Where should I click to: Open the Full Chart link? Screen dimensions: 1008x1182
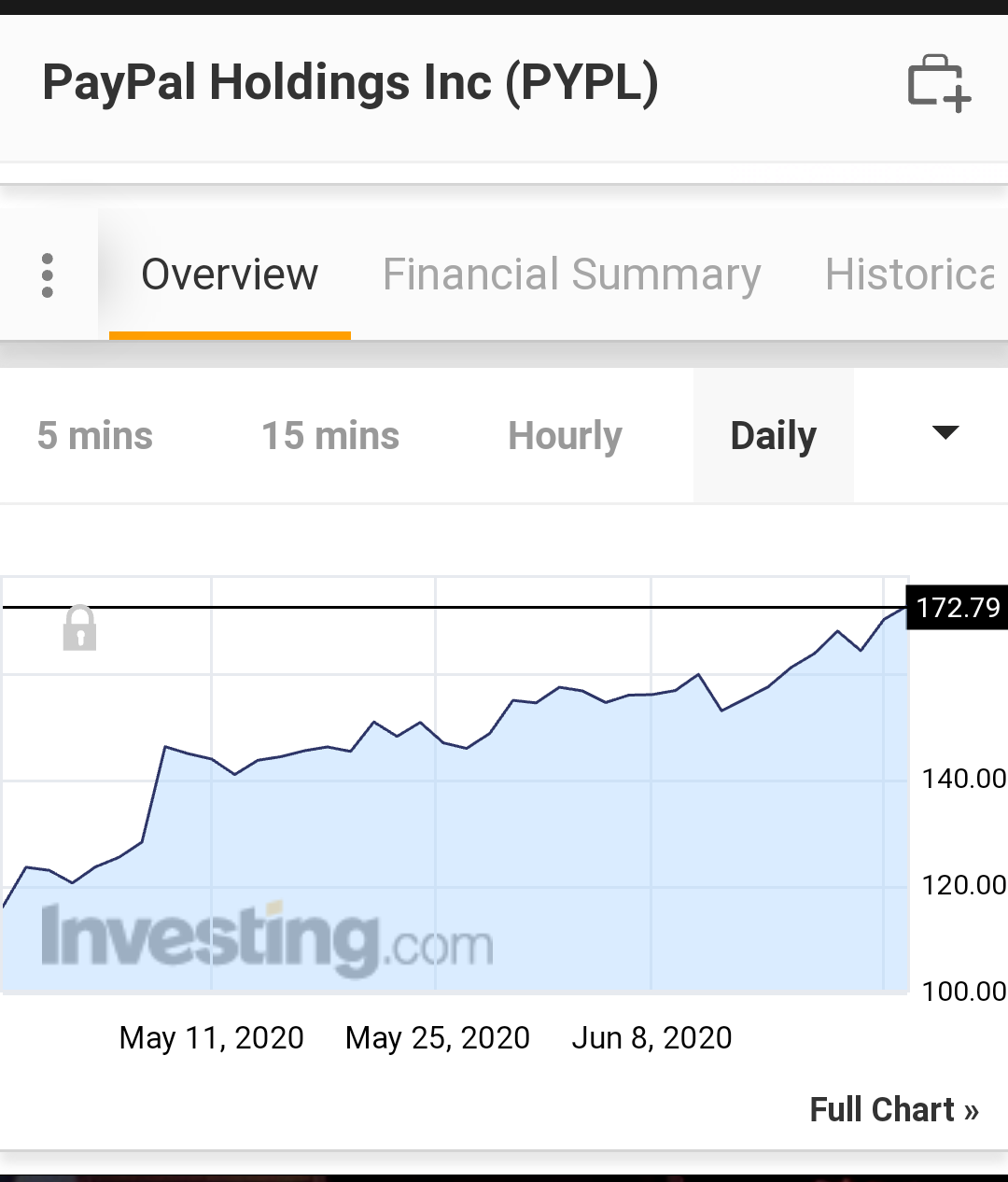tap(893, 1109)
